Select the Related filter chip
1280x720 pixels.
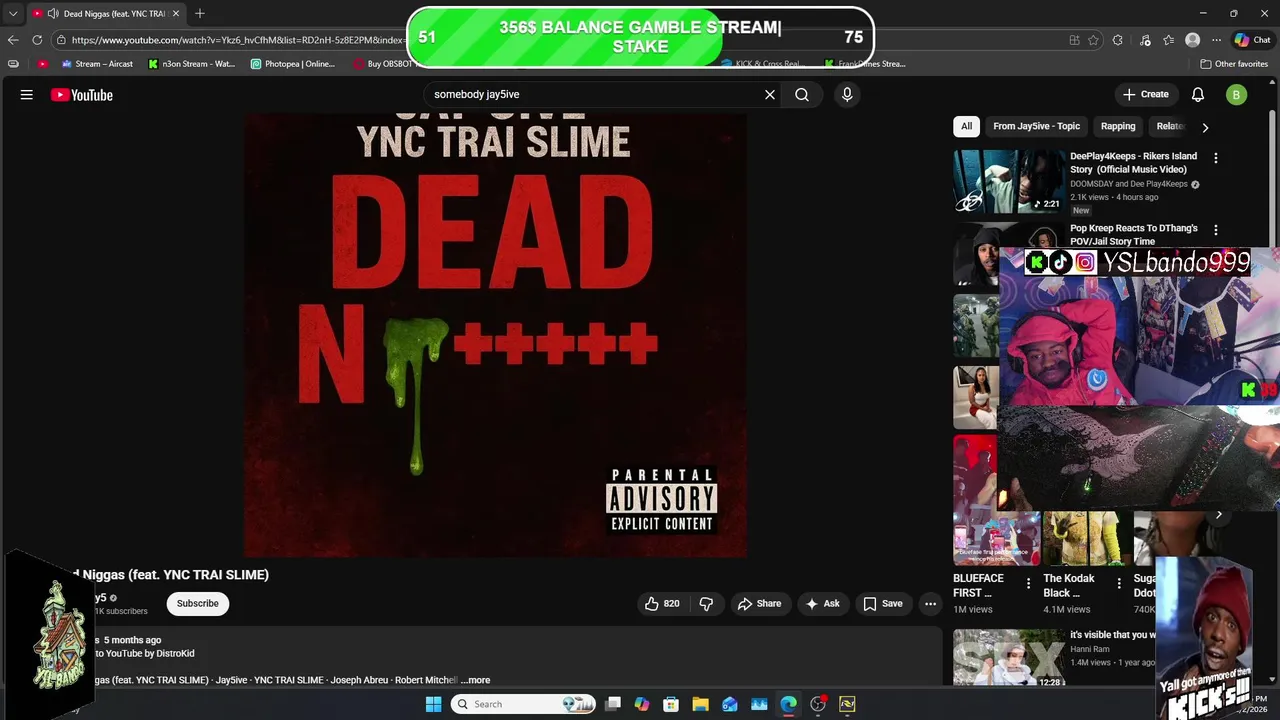(1170, 126)
